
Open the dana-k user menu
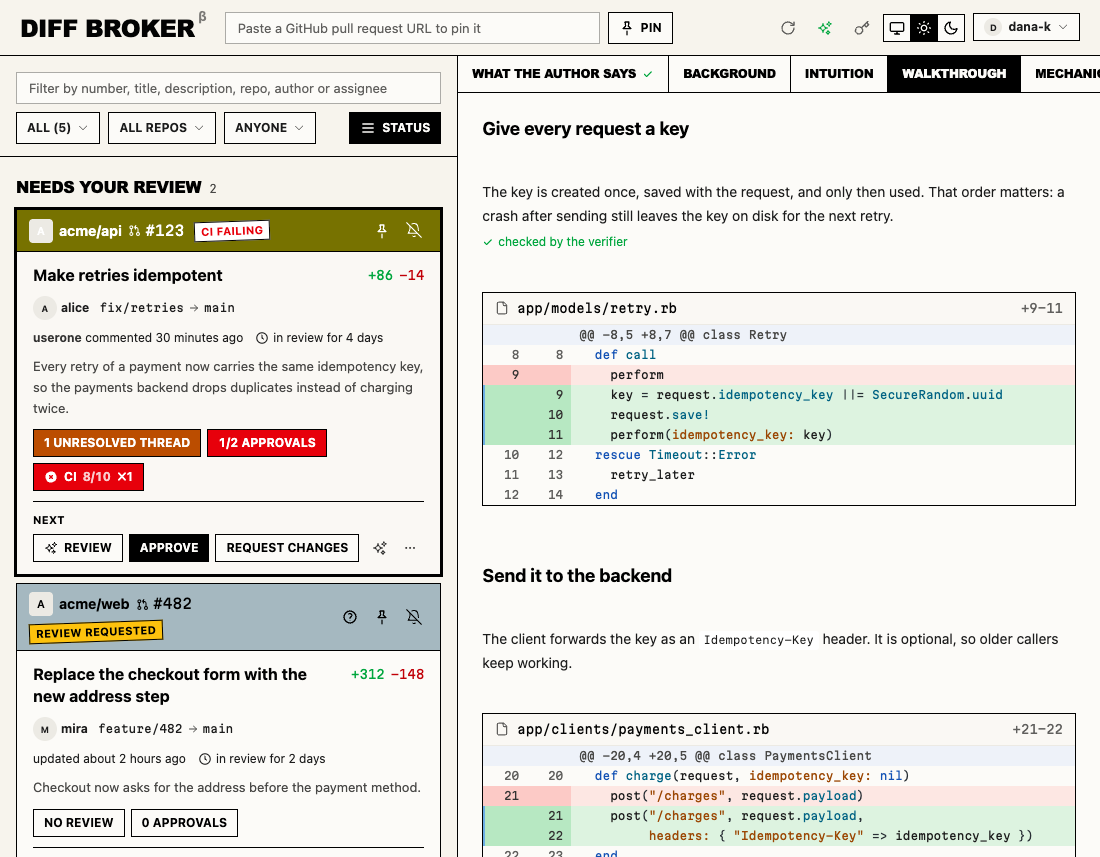pos(1026,27)
